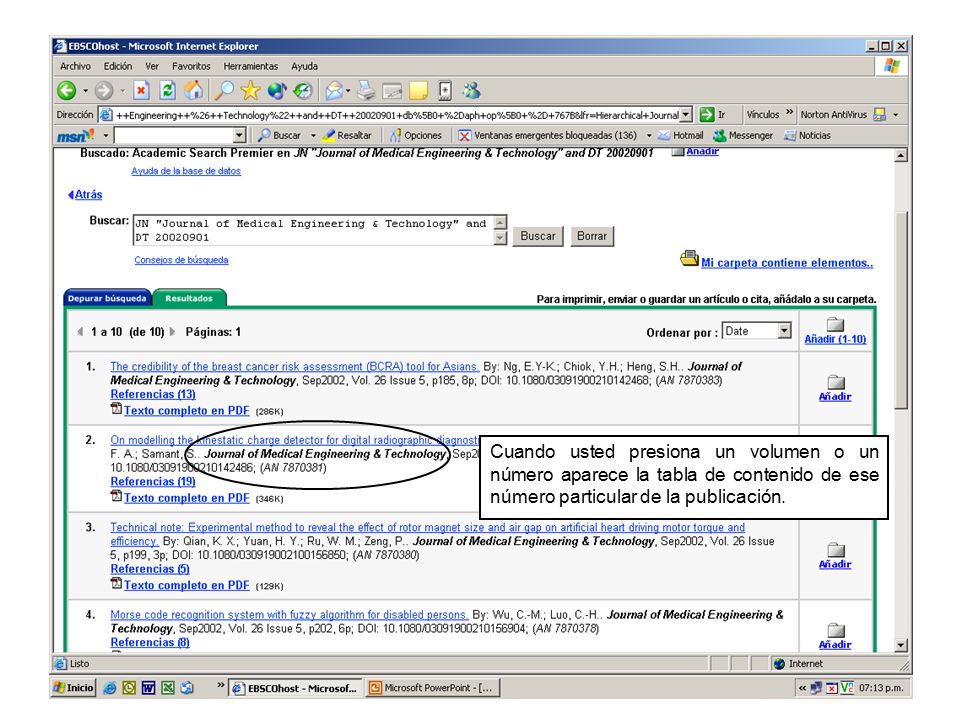
Task: Launch Word from the quick launch bar
Action: click(148, 688)
